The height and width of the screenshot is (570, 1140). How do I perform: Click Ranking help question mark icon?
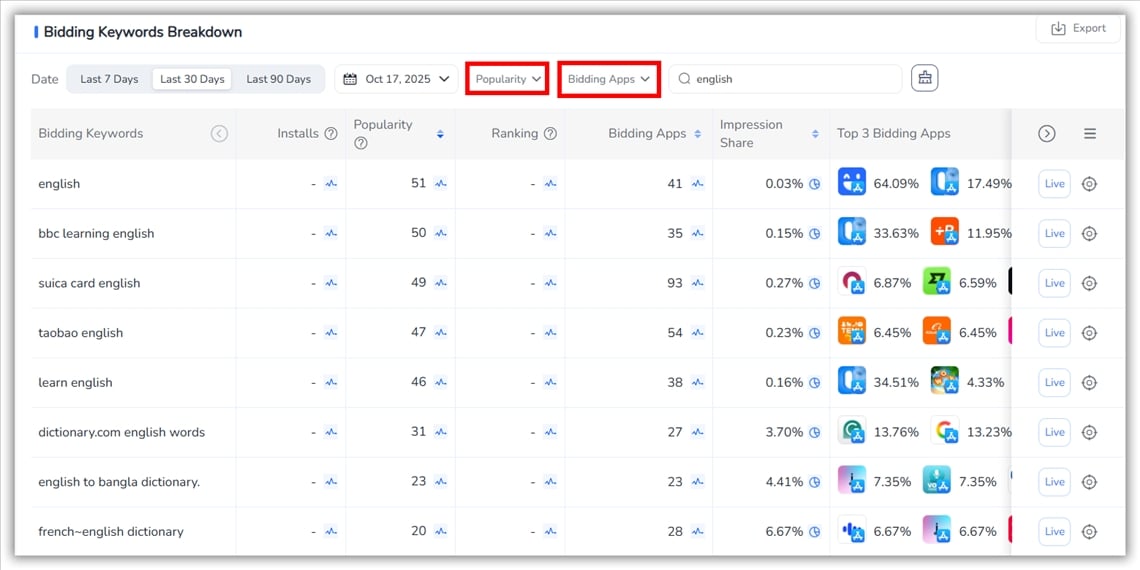(x=550, y=134)
